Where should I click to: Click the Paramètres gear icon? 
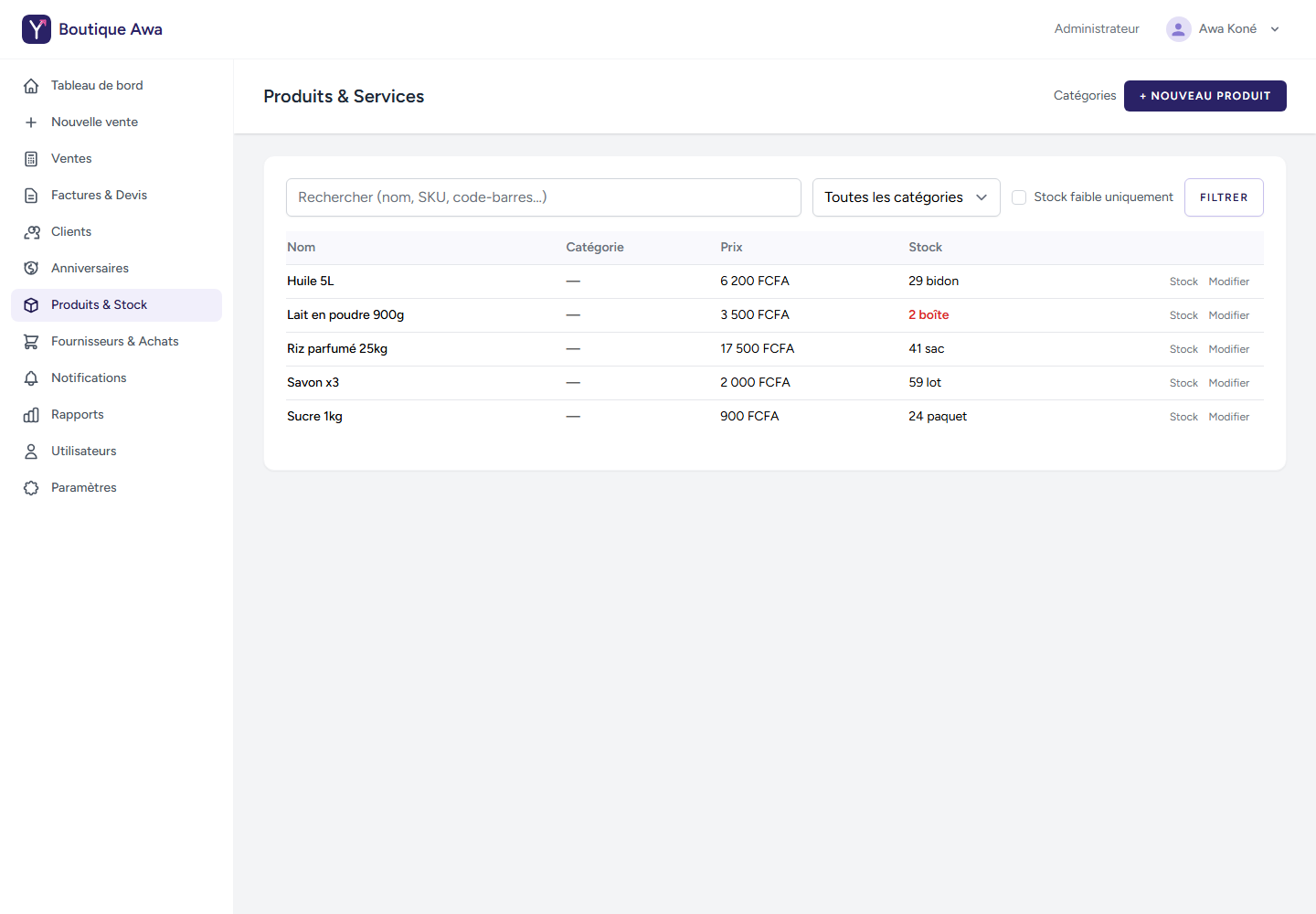pos(31,488)
